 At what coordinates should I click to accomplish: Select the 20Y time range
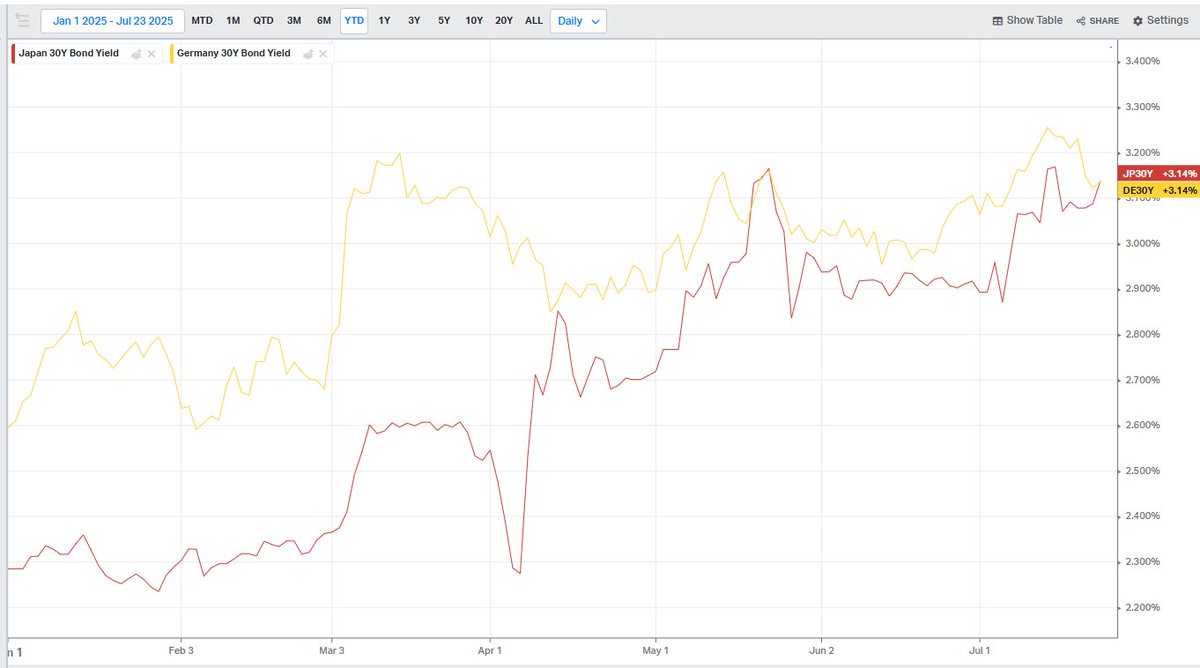tap(504, 21)
